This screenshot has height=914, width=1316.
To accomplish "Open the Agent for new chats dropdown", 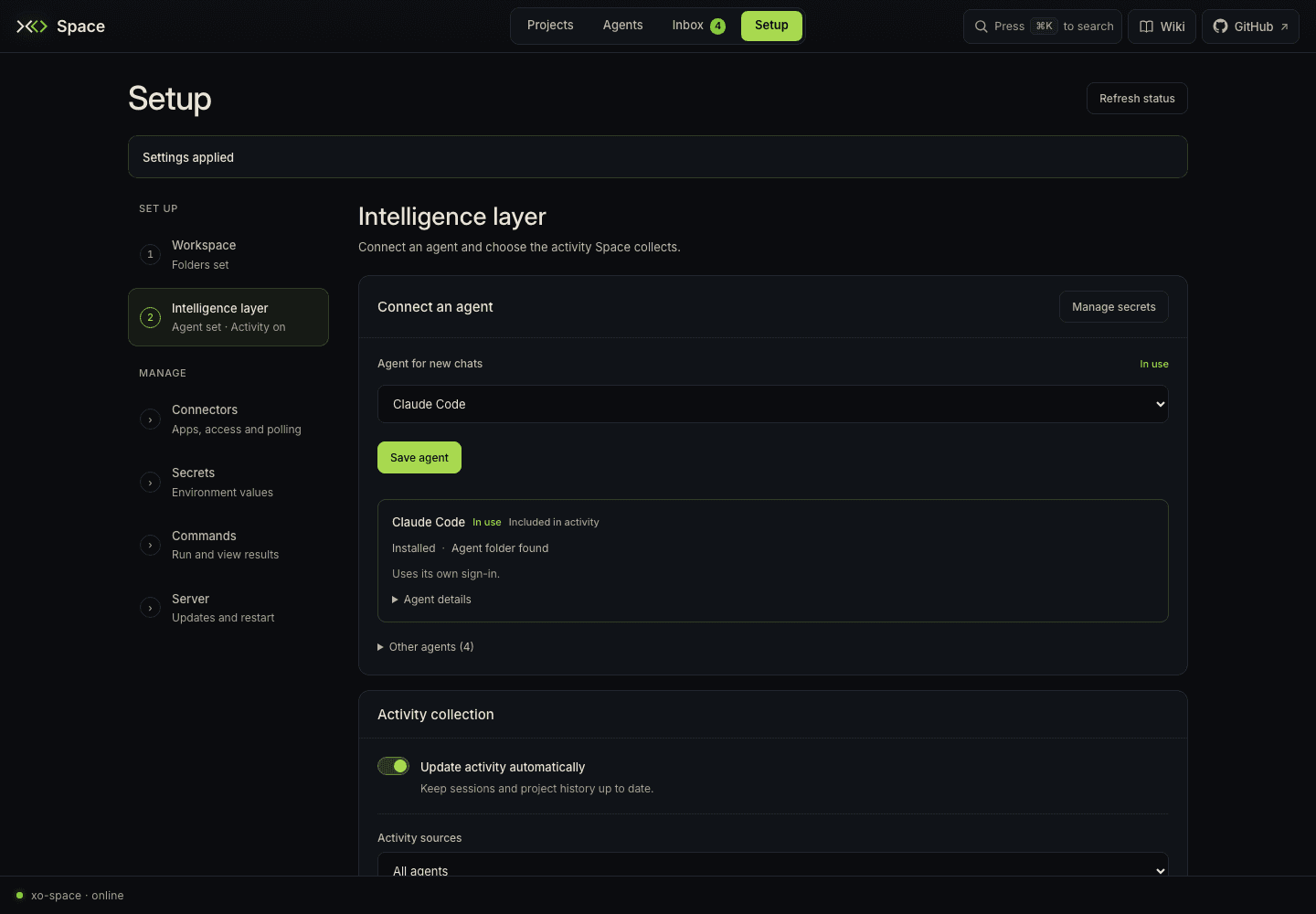I will click(x=773, y=404).
